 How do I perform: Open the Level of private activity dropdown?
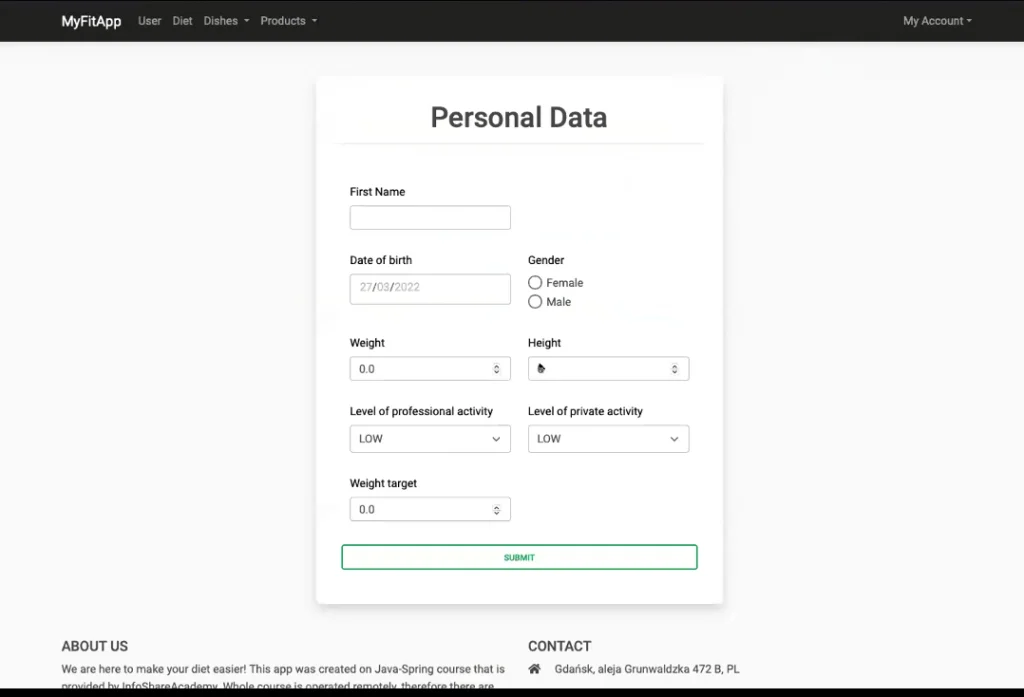(608, 439)
